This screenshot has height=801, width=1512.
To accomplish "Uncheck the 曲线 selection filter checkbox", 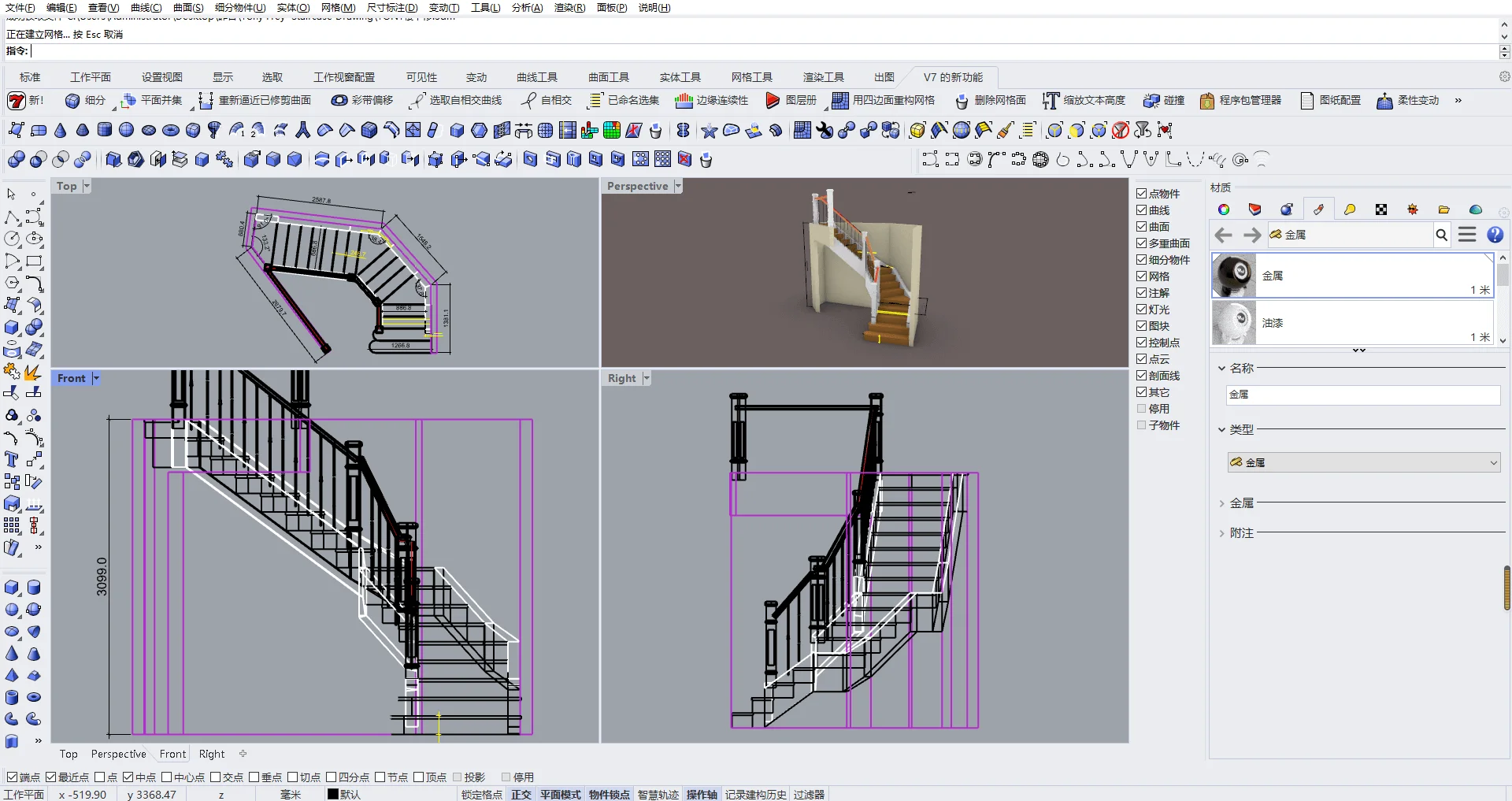I will tap(1141, 210).
